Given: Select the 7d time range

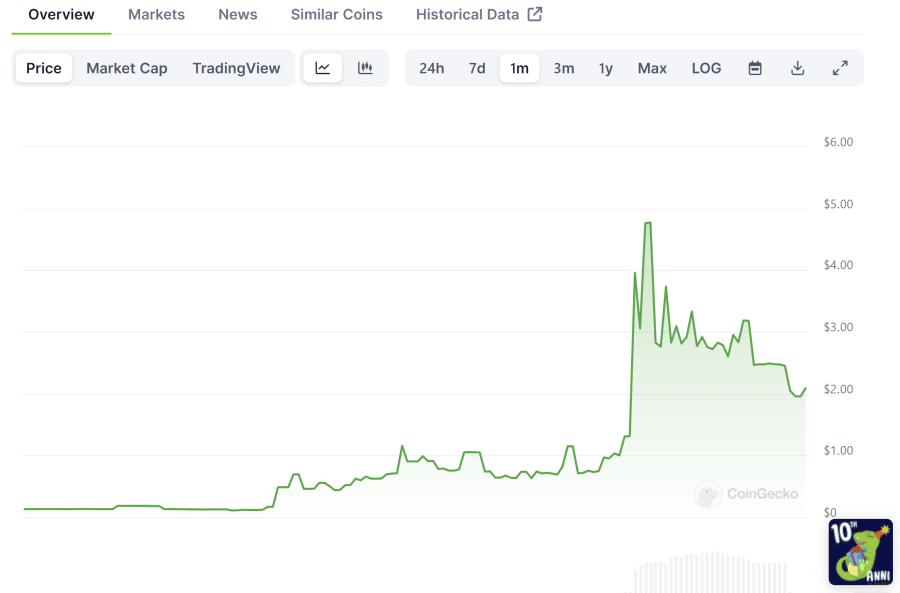Looking at the screenshot, I should [x=477, y=67].
